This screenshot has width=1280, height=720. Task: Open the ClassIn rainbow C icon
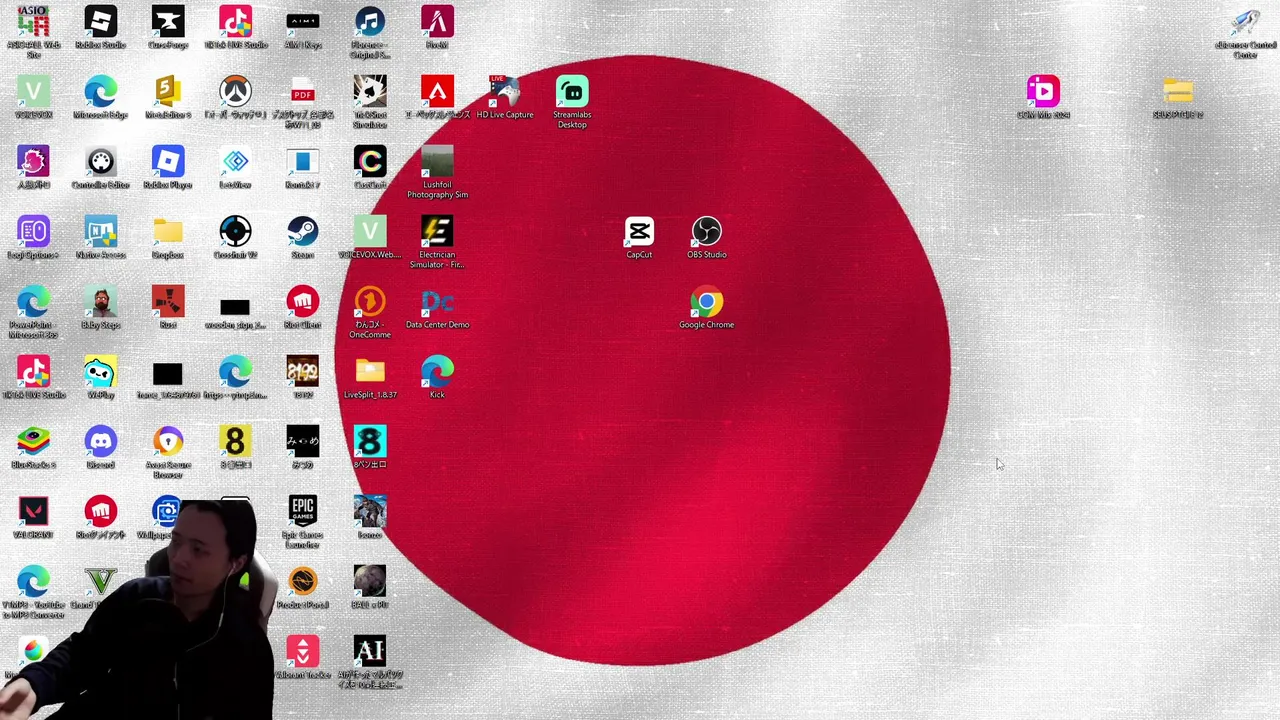pos(370,162)
